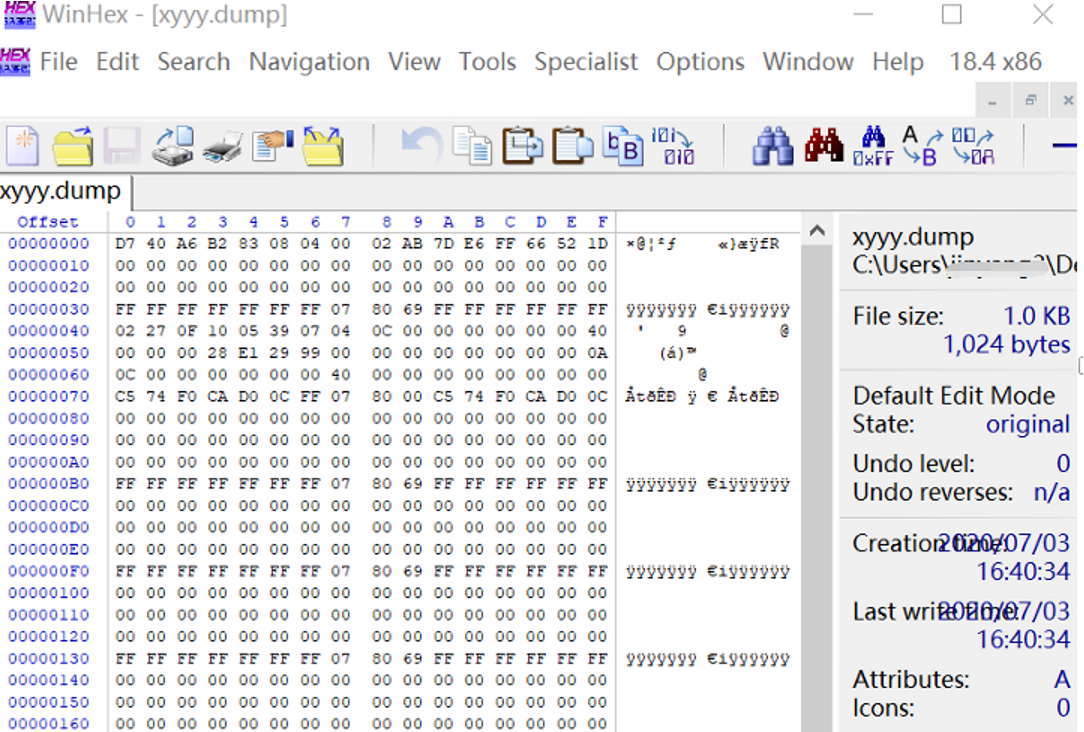The image size is (1084, 732).
Task: Select offset row 00000130
Action: (48, 659)
